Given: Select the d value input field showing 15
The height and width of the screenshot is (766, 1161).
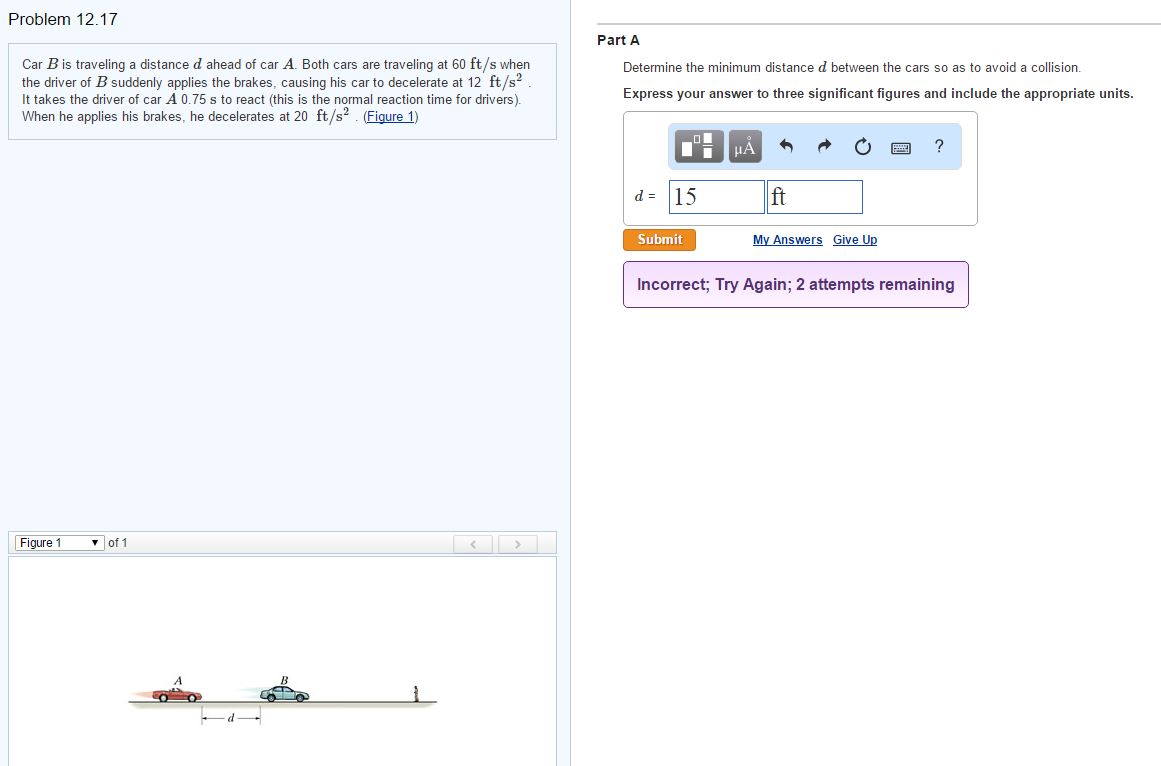Looking at the screenshot, I should 716,196.
